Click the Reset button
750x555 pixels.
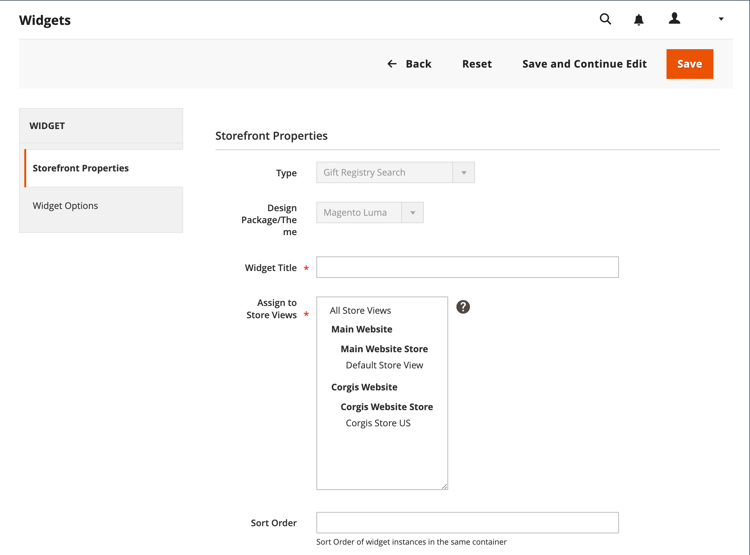tap(477, 64)
